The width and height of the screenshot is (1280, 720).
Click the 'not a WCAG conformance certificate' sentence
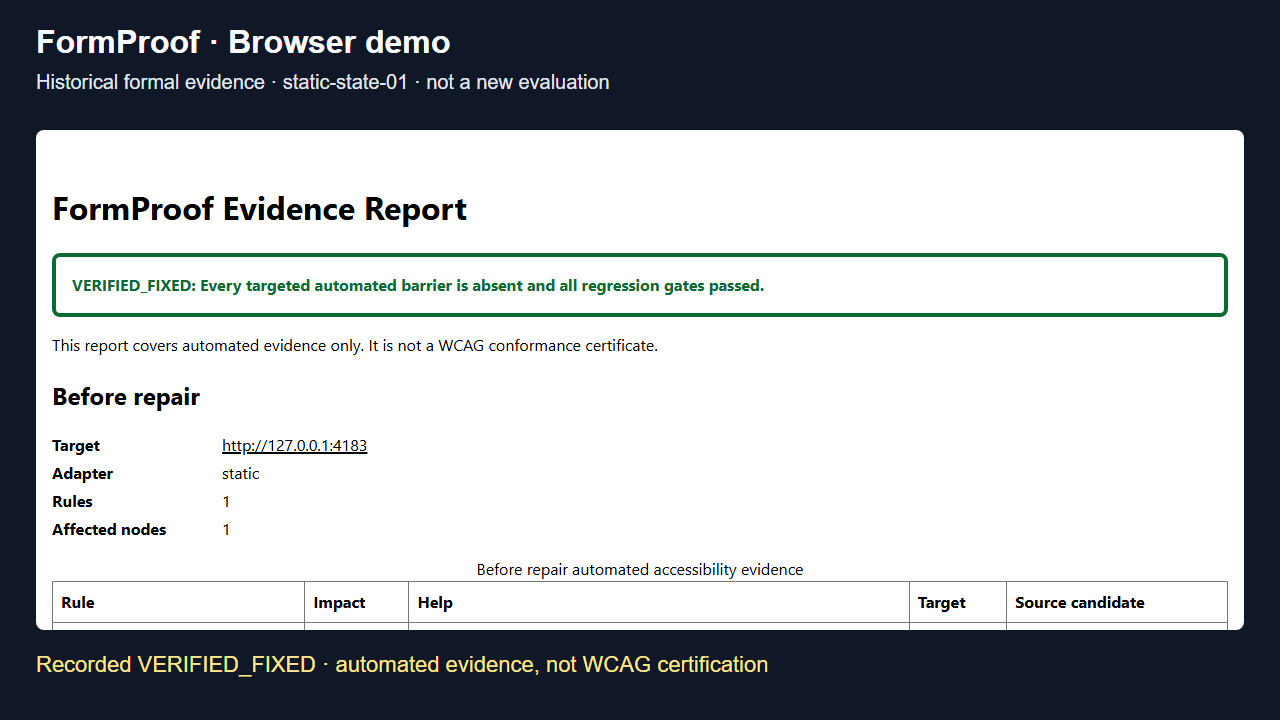[355, 346]
